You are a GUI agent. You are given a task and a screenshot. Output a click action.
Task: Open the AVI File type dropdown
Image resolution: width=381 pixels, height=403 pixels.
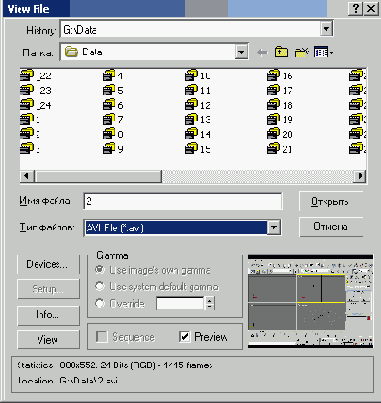click(x=274, y=228)
